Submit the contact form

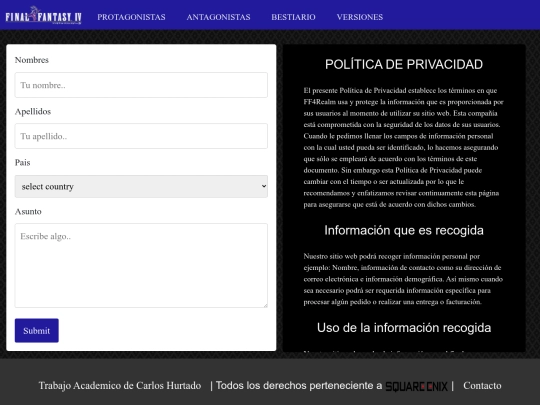37,331
